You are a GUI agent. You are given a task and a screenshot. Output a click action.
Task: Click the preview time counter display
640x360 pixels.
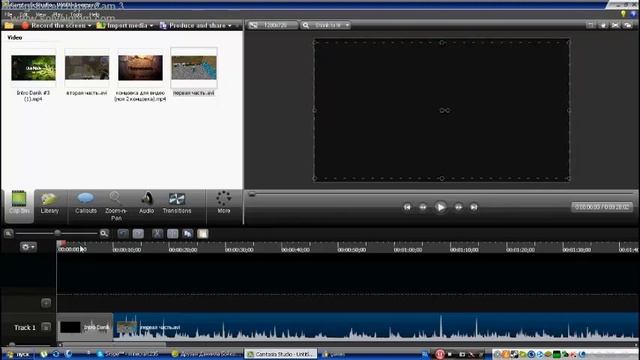click(602, 207)
